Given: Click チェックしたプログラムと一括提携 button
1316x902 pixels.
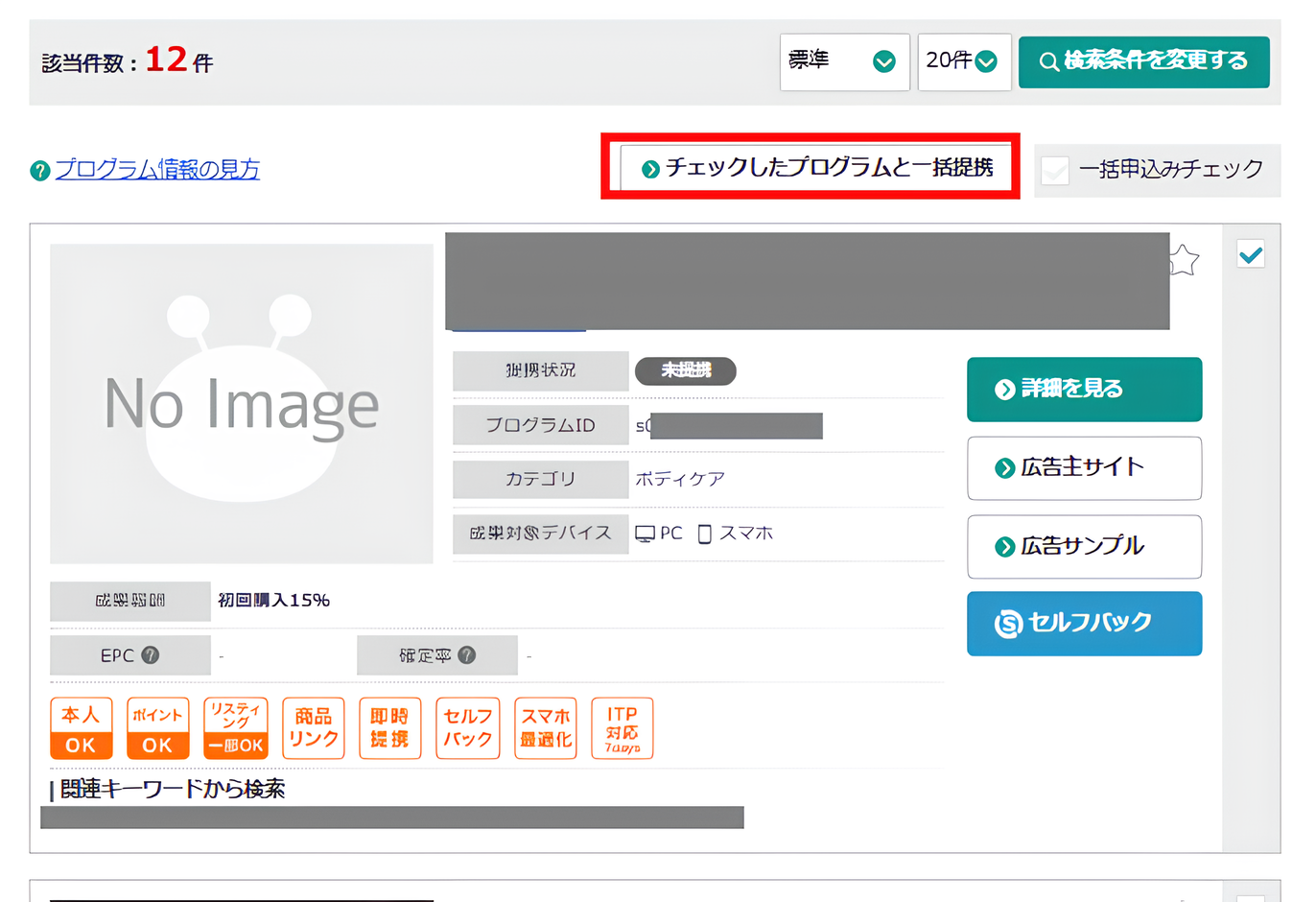Looking at the screenshot, I should [x=811, y=168].
